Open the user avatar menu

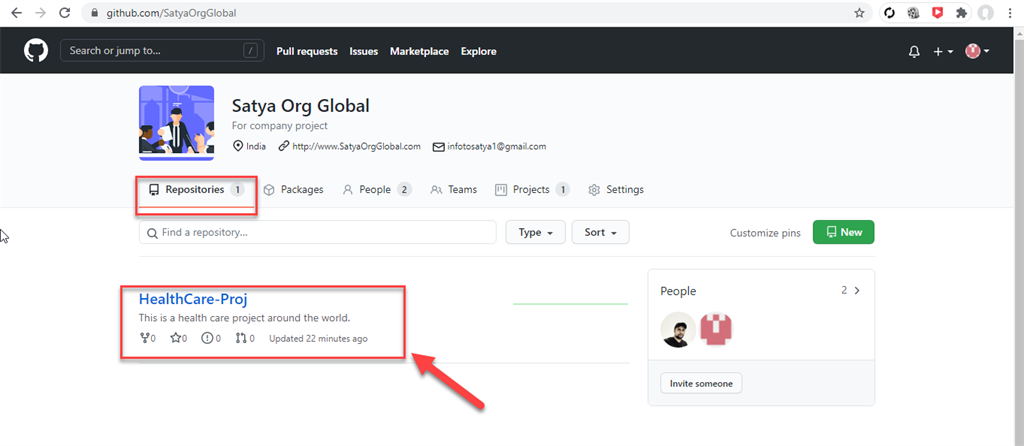coord(977,52)
